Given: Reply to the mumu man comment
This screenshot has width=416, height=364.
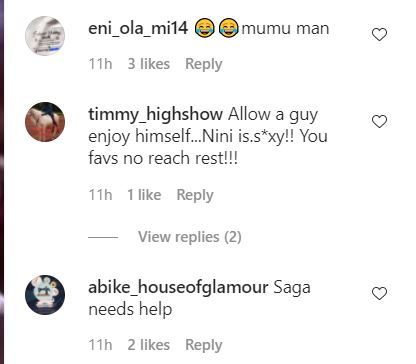Looking at the screenshot, I should [x=204, y=64].
